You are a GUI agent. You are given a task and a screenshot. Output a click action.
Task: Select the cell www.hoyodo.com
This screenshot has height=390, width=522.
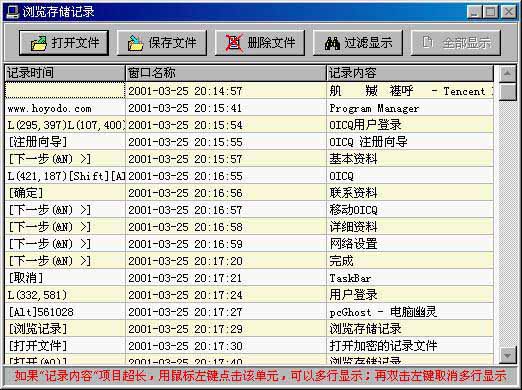[65, 108]
